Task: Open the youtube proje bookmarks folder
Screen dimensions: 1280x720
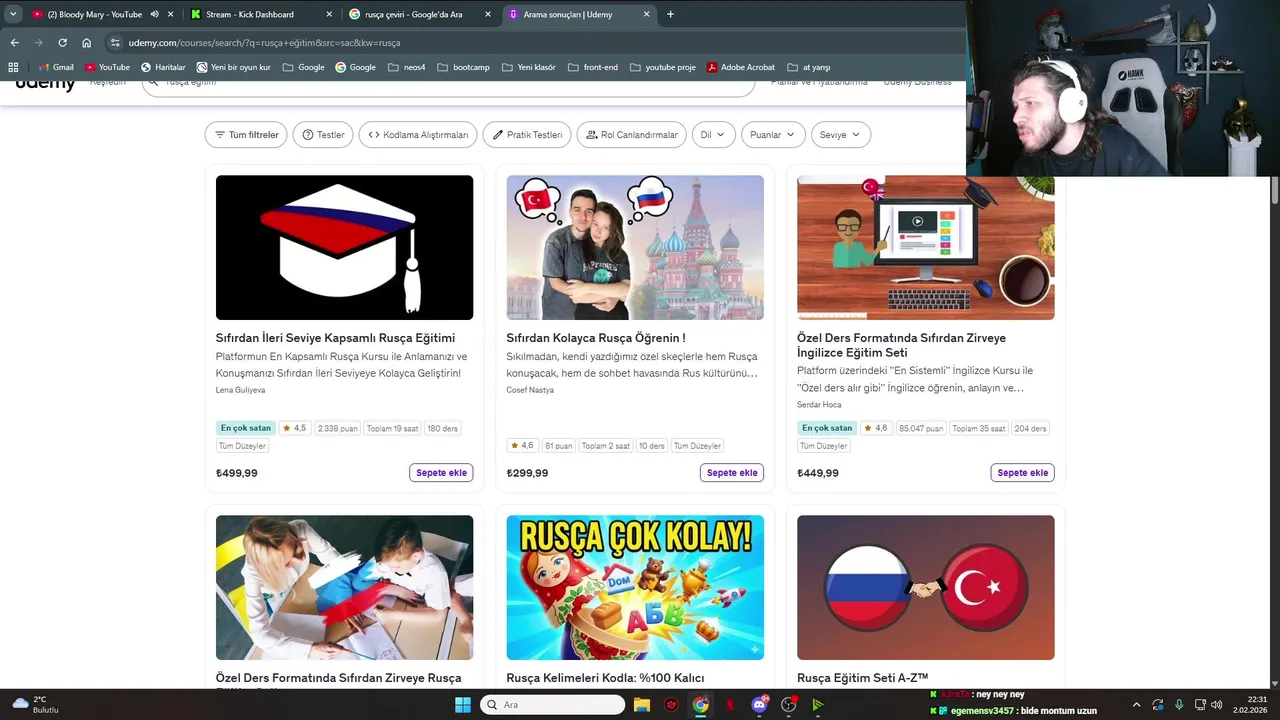Action: tap(662, 67)
